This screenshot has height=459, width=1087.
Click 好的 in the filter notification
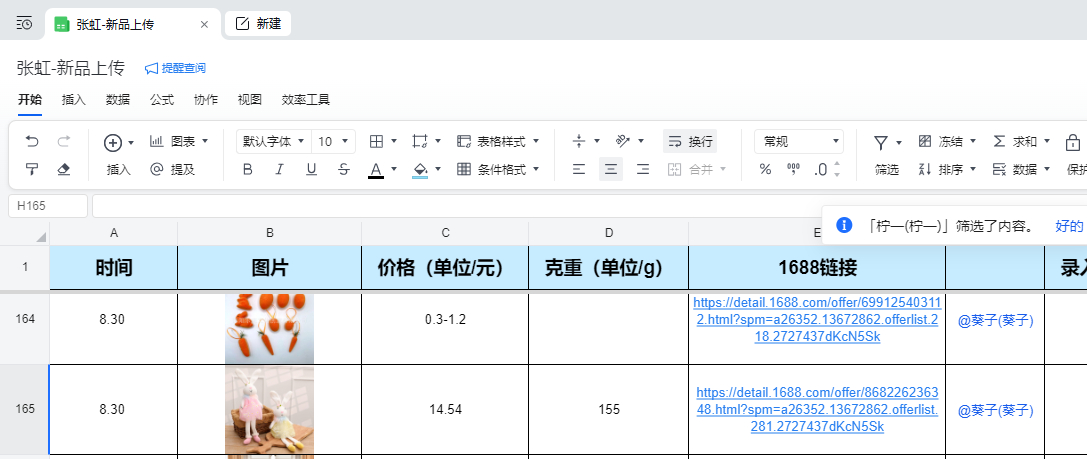(x=1068, y=226)
